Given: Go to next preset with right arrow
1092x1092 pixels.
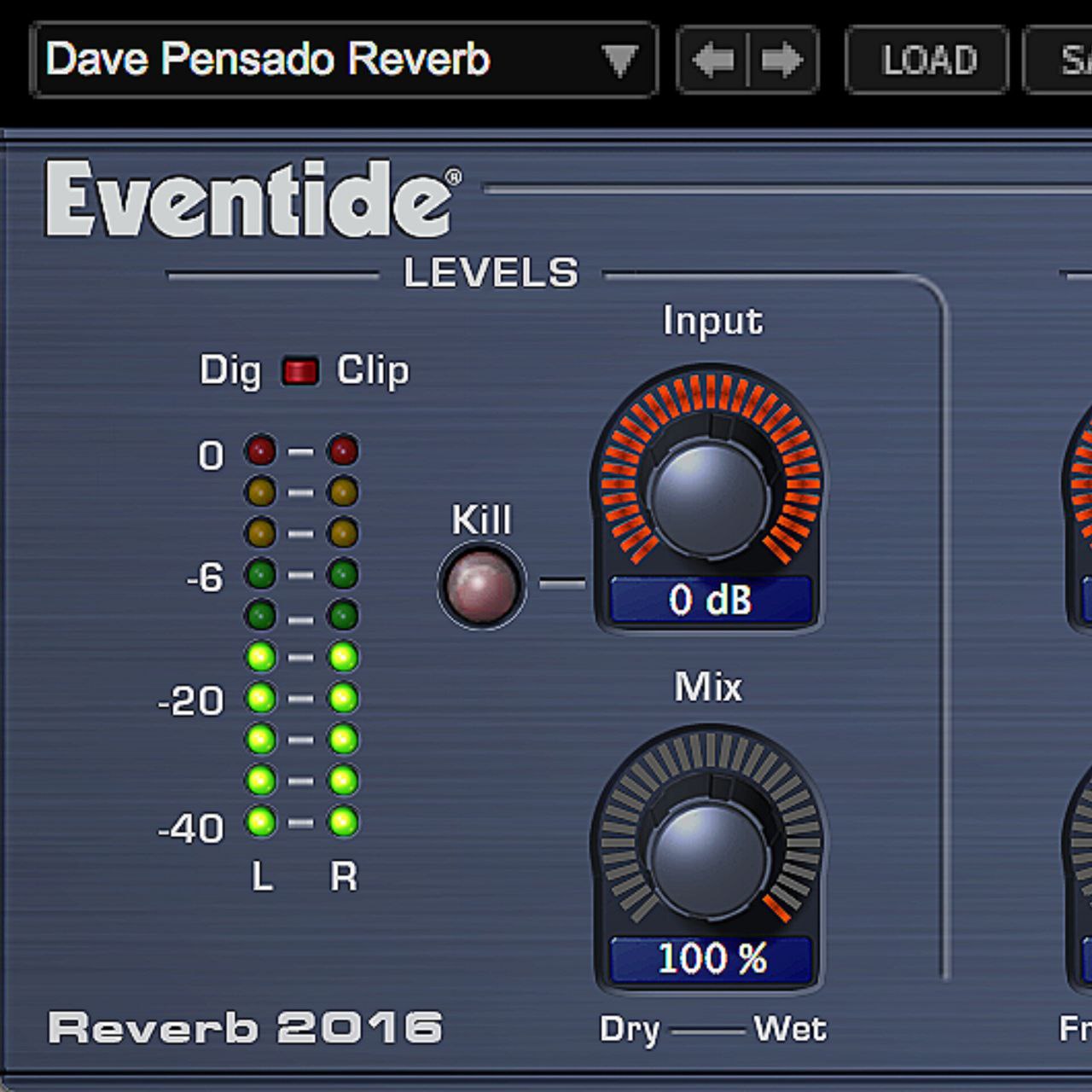Looking at the screenshot, I should [x=782, y=61].
